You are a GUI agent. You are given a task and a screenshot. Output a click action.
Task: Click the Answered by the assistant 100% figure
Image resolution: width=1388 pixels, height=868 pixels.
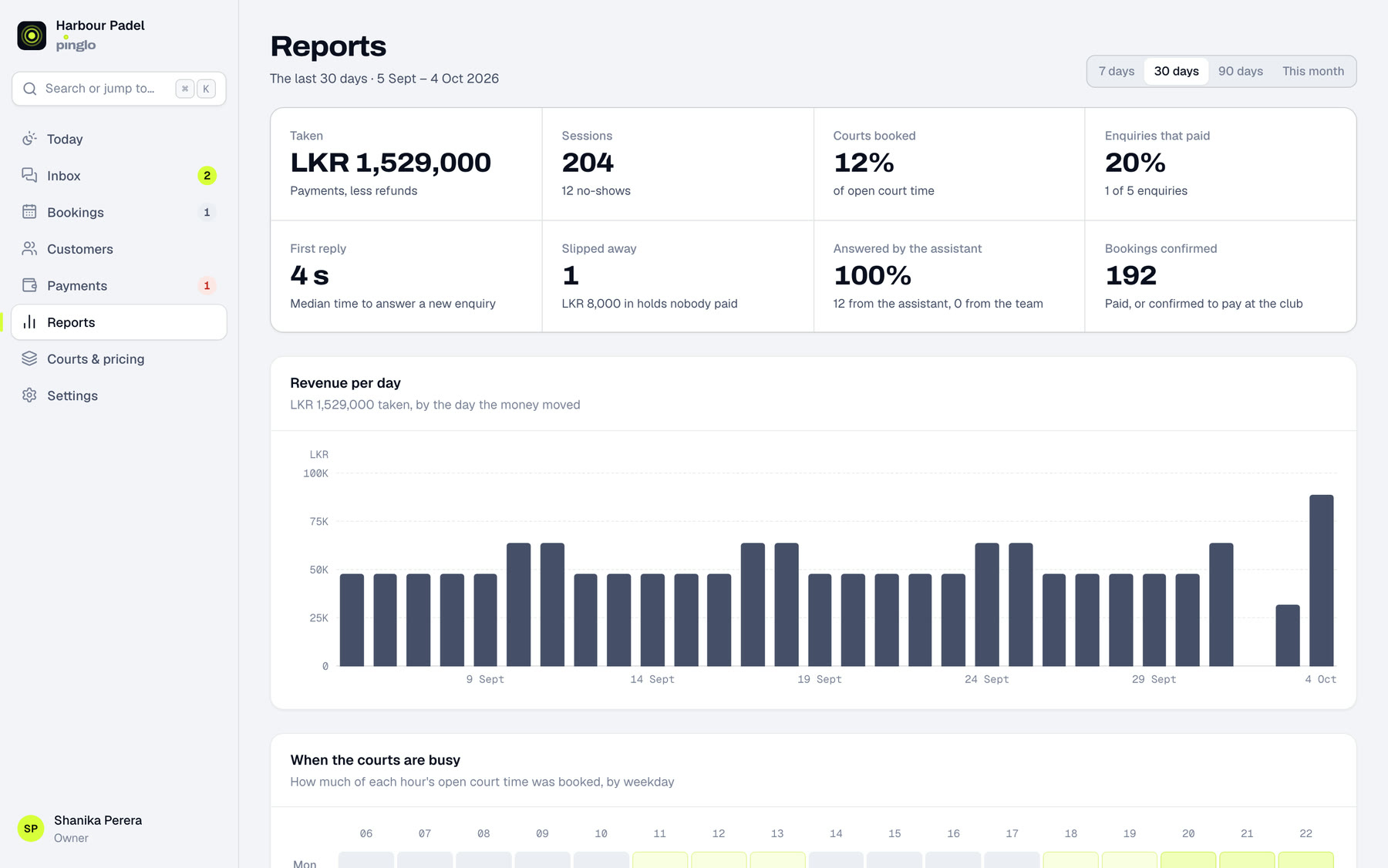pyautogui.click(x=872, y=275)
